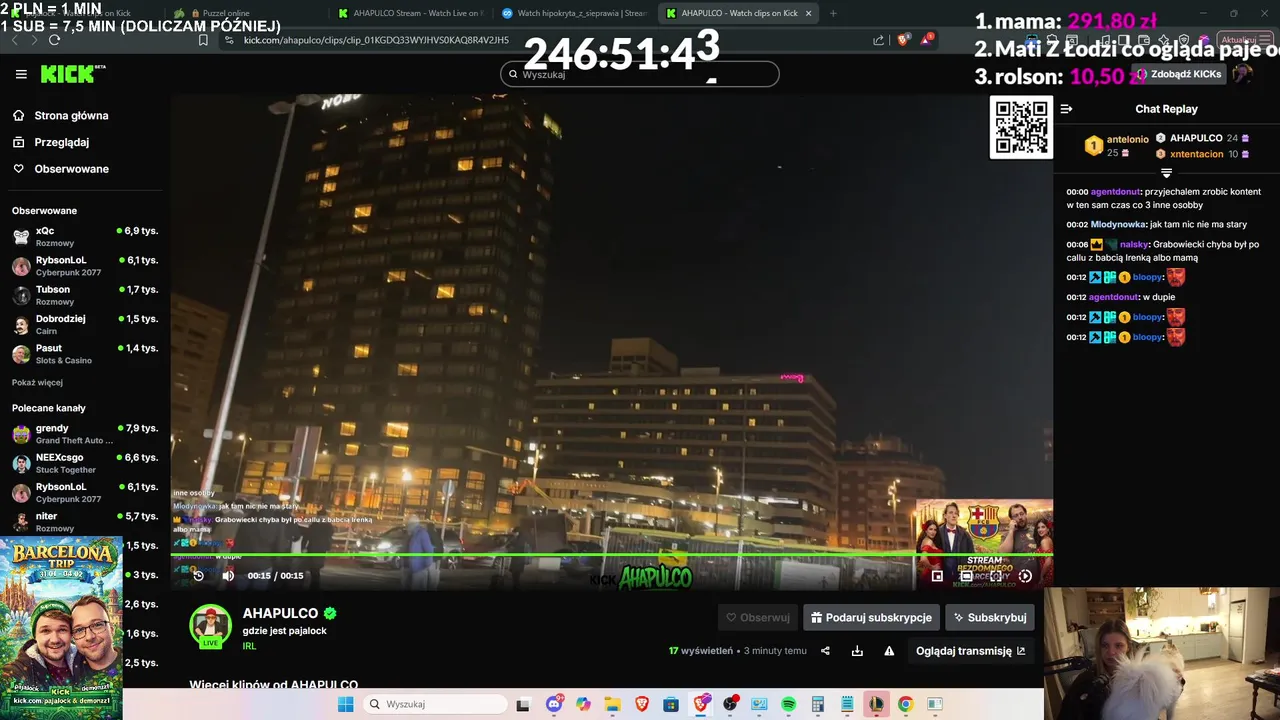Open the AHAPULCO channel name
Image resolution: width=1280 pixels, height=720 pixels.
[x=280, y=613]
